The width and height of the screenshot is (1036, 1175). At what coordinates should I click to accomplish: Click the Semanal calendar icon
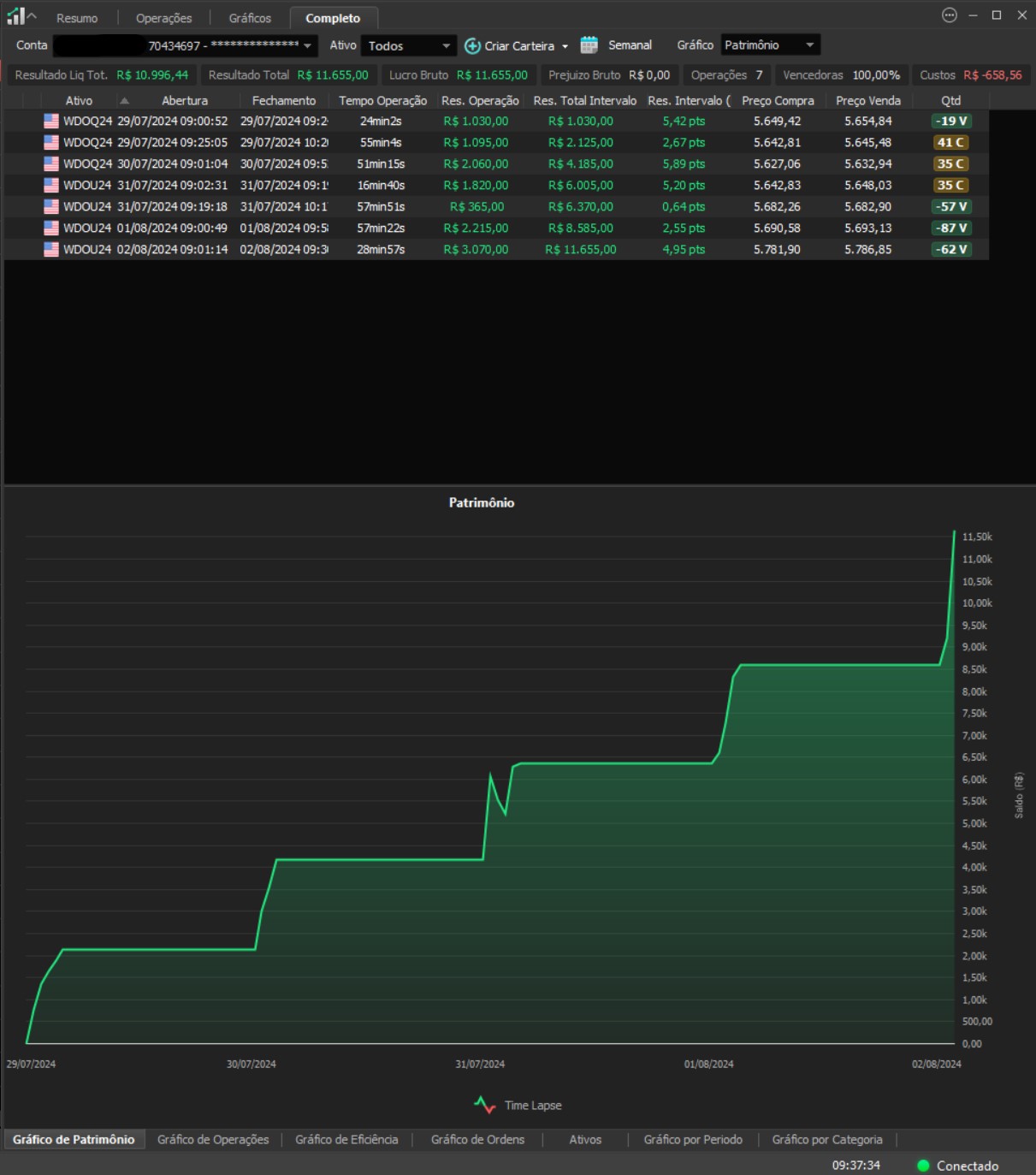tap(589, 45)
